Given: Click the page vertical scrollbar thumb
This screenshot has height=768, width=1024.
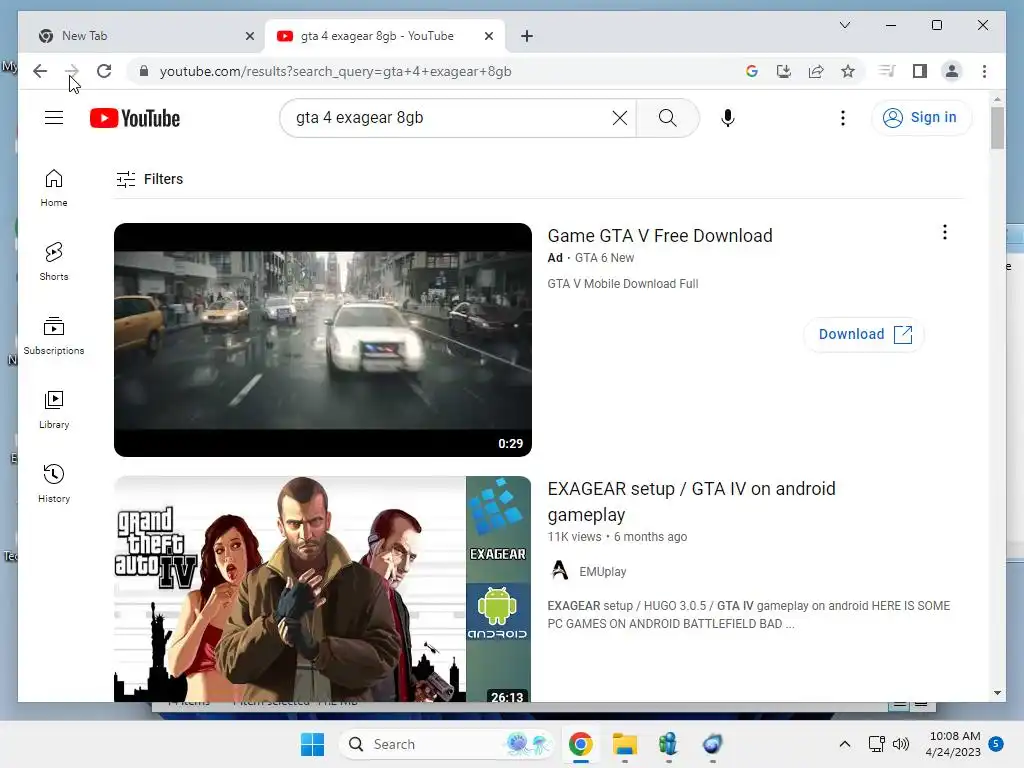Looking at the screenshot, I should 997,128.
